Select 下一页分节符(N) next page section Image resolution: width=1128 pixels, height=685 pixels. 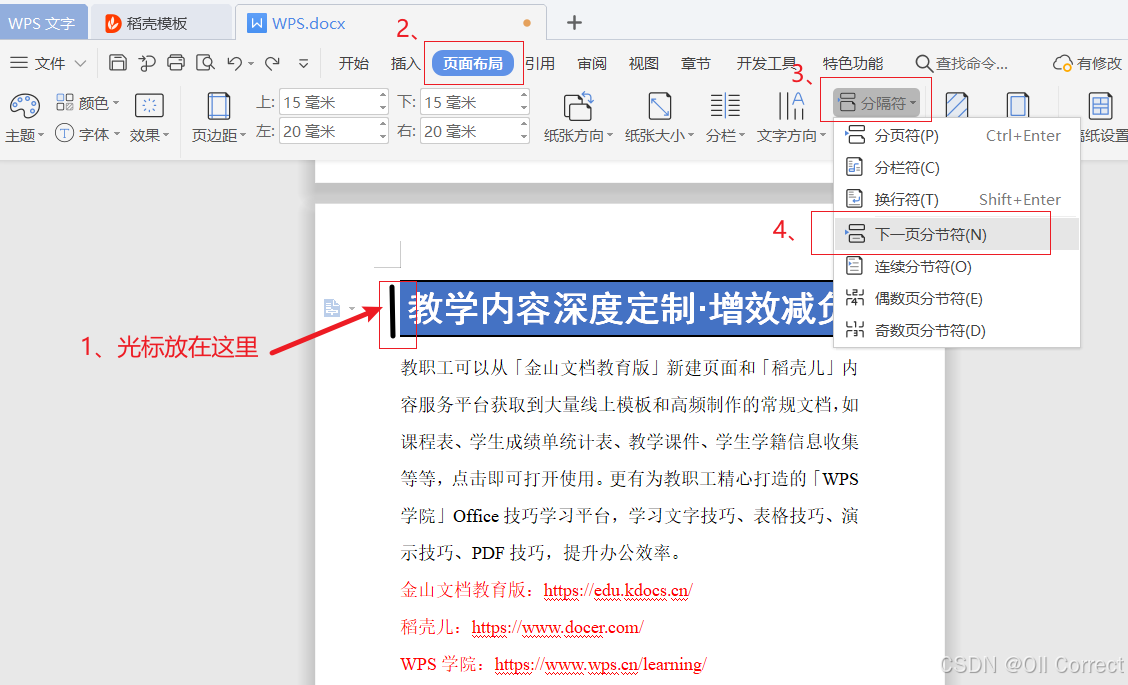pyautogui.click(x=956, y=235)
